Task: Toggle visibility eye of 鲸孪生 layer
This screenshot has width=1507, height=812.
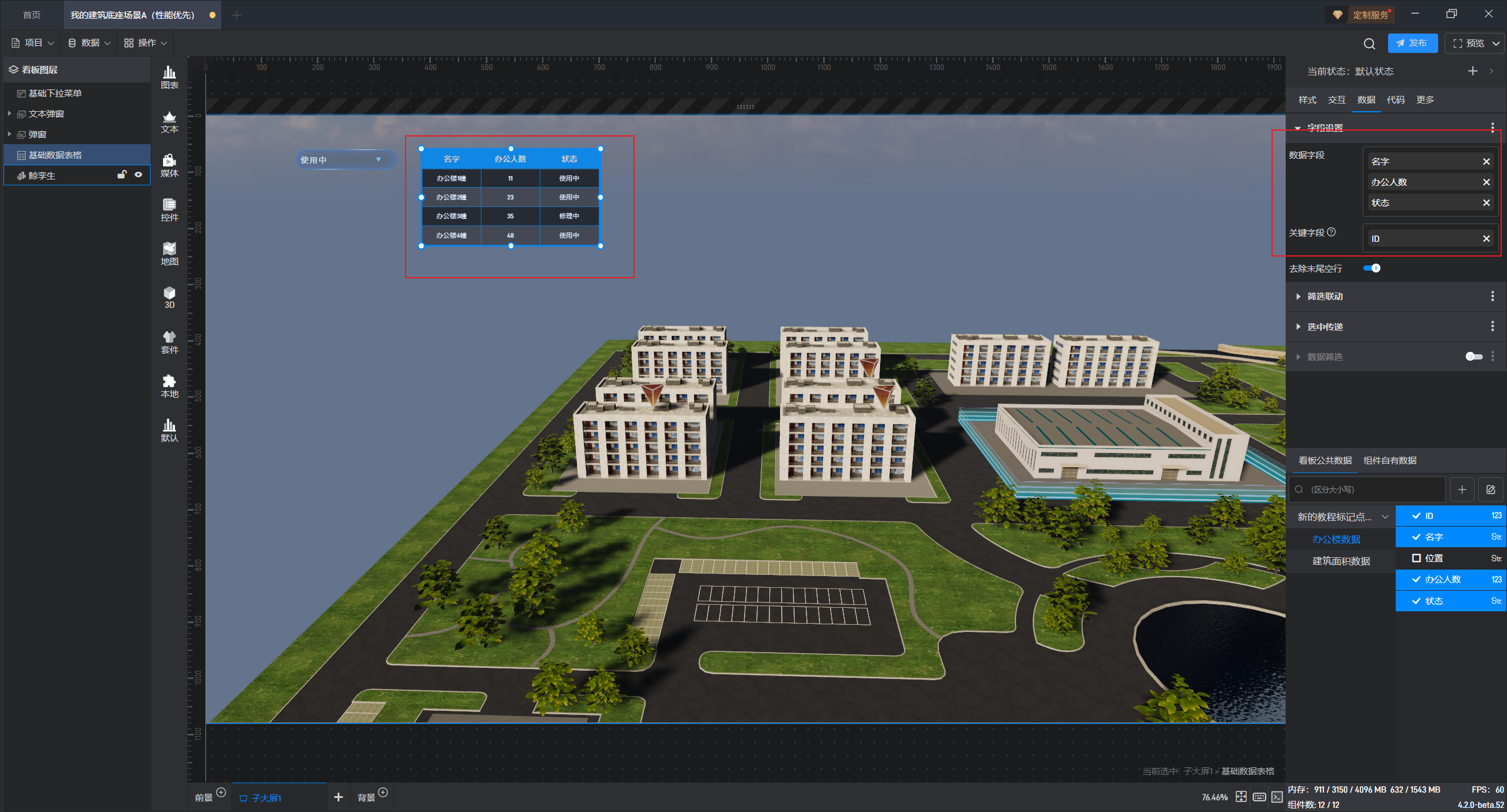Action: 138,175
